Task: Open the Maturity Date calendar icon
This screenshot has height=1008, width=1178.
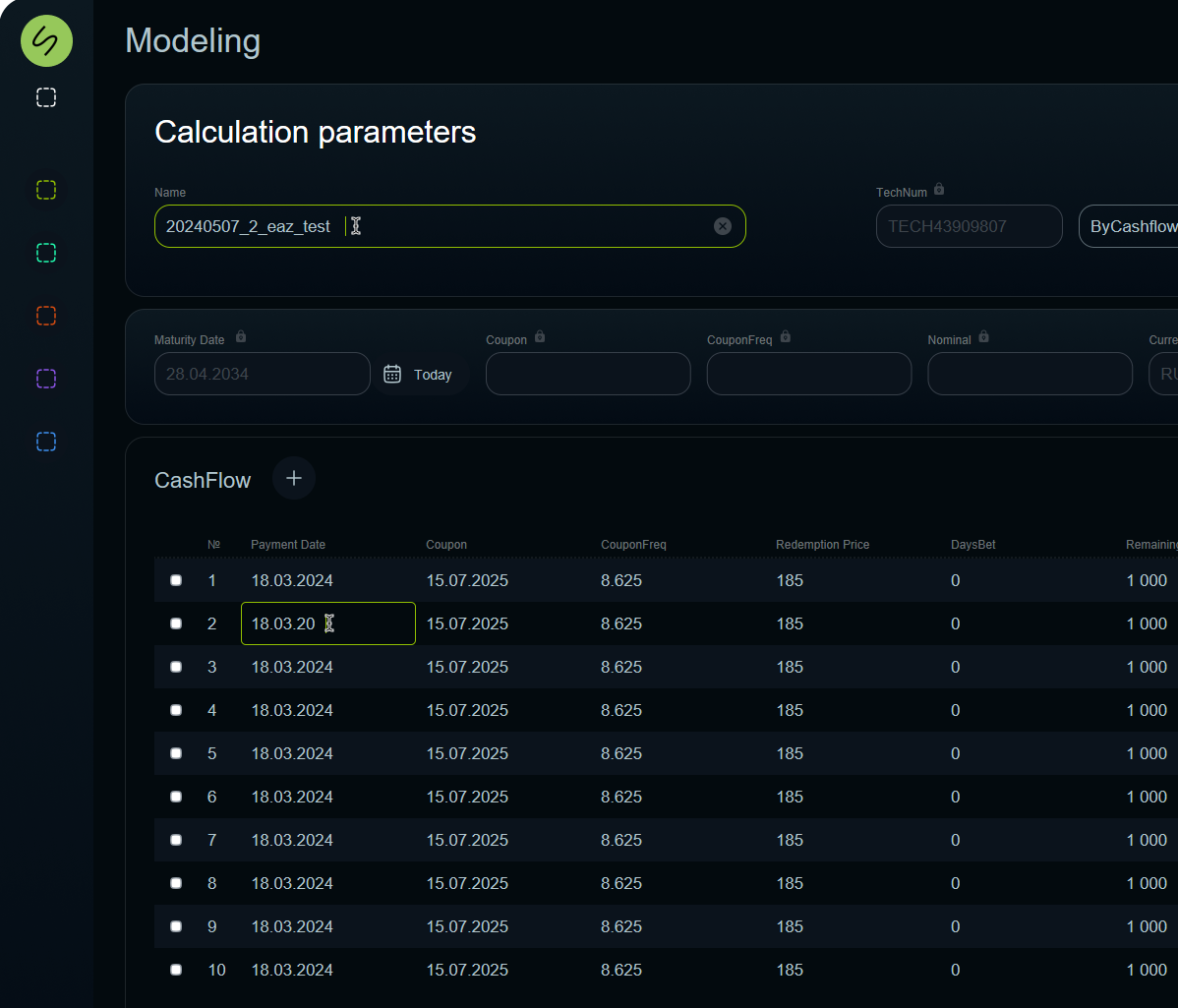Action: [392, 374]
